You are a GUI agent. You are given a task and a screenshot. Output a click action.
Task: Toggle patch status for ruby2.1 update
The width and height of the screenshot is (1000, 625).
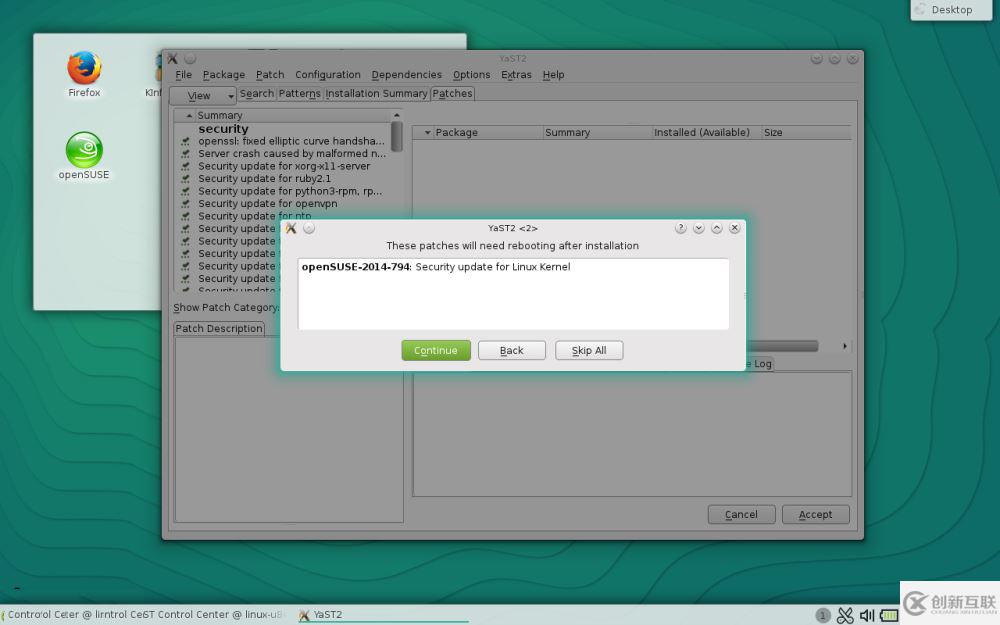[x=186, y=179]
